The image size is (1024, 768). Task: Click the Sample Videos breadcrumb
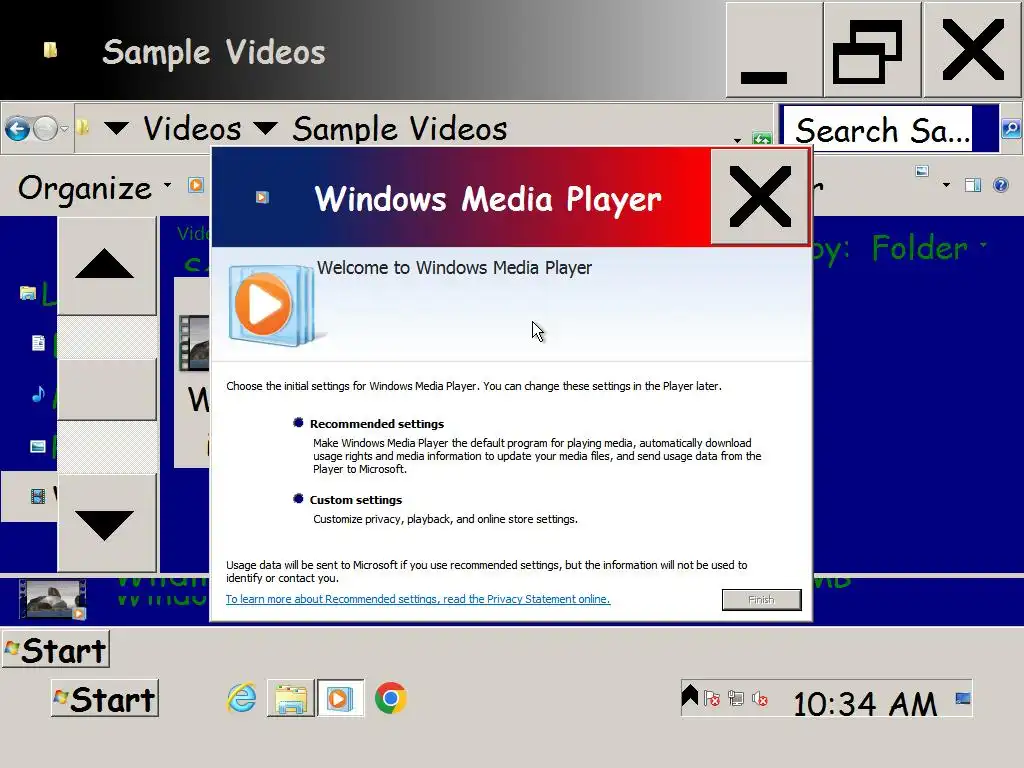[400, 129]
